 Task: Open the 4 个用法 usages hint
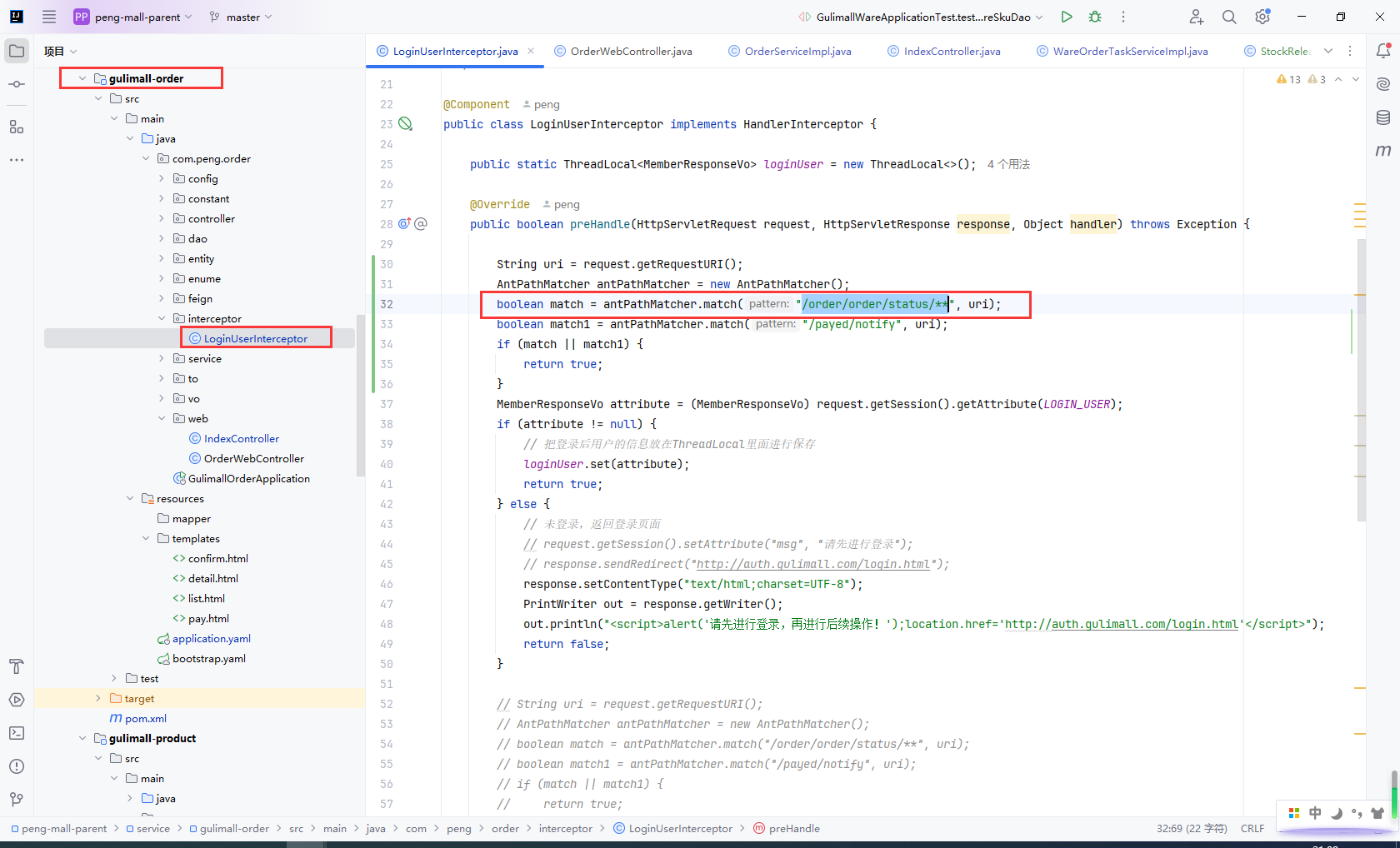pos(1008,164)
